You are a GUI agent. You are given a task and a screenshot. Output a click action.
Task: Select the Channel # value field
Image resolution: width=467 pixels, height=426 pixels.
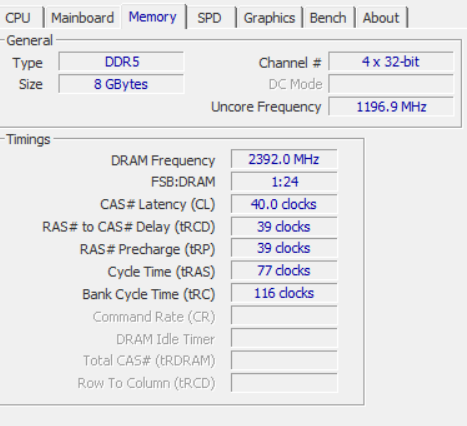tap(391, 62)
